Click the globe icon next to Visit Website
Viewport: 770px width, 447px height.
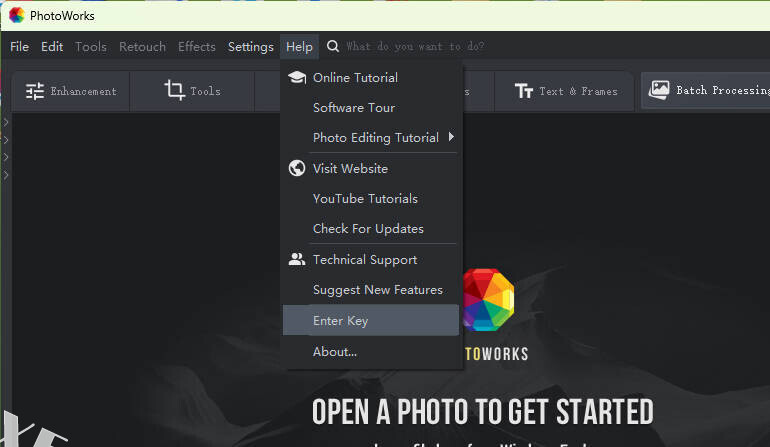(296, 168)
